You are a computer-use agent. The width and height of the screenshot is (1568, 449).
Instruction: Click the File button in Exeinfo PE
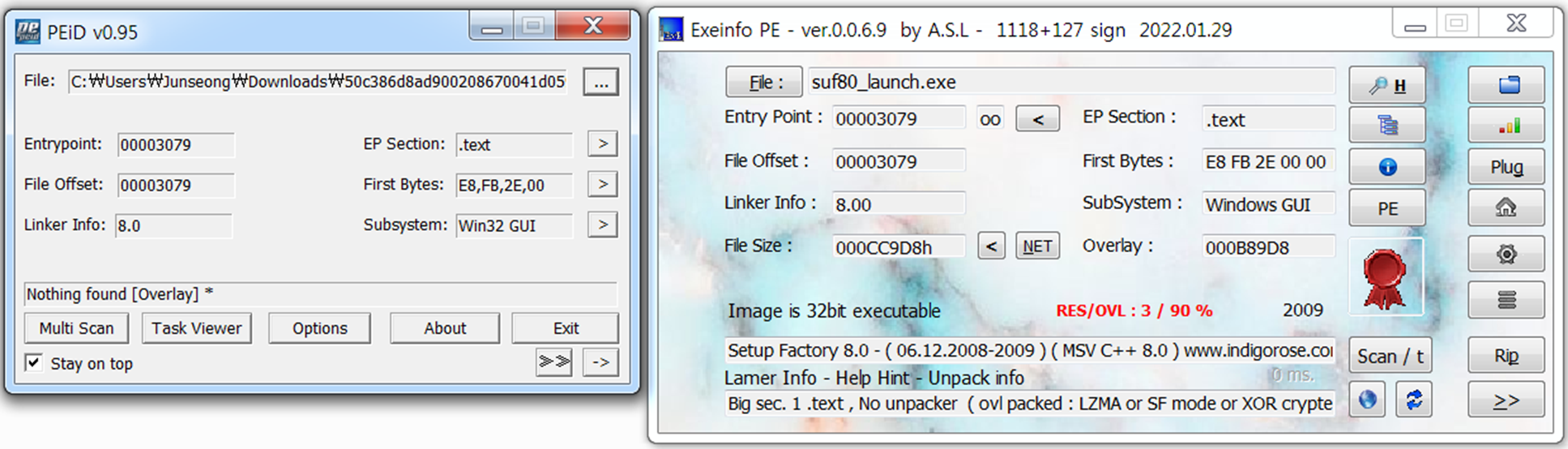pyautogui.click(x=764, y=82)
